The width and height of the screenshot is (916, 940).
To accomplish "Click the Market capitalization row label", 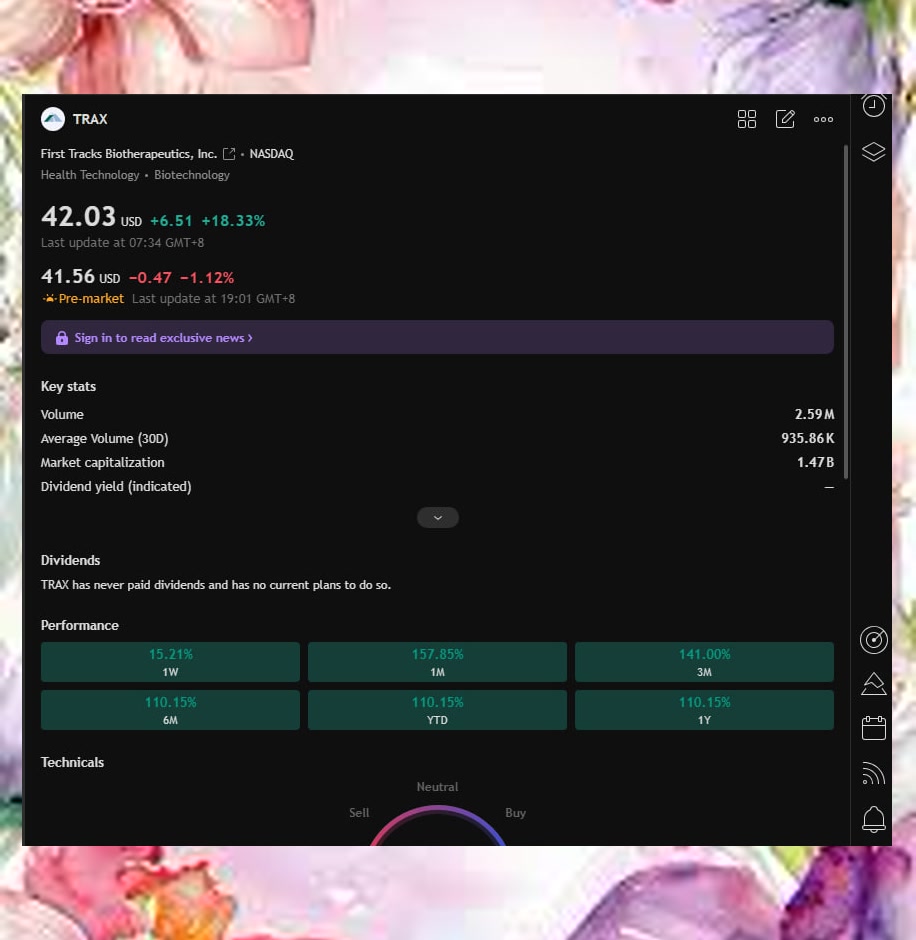I will (103, 462).
